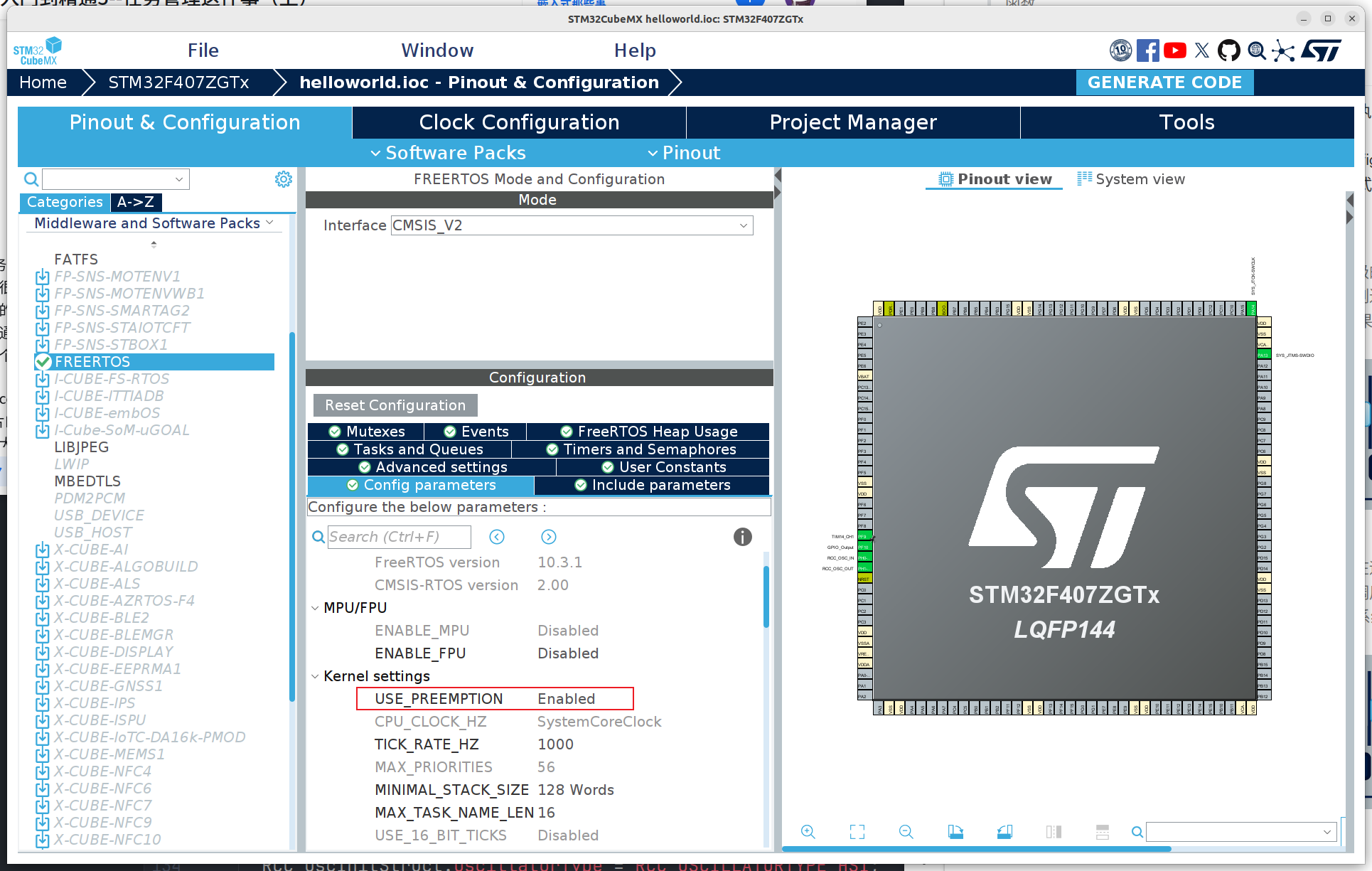
Task: Rotate the chip clockwise
Action: point(955,831)
